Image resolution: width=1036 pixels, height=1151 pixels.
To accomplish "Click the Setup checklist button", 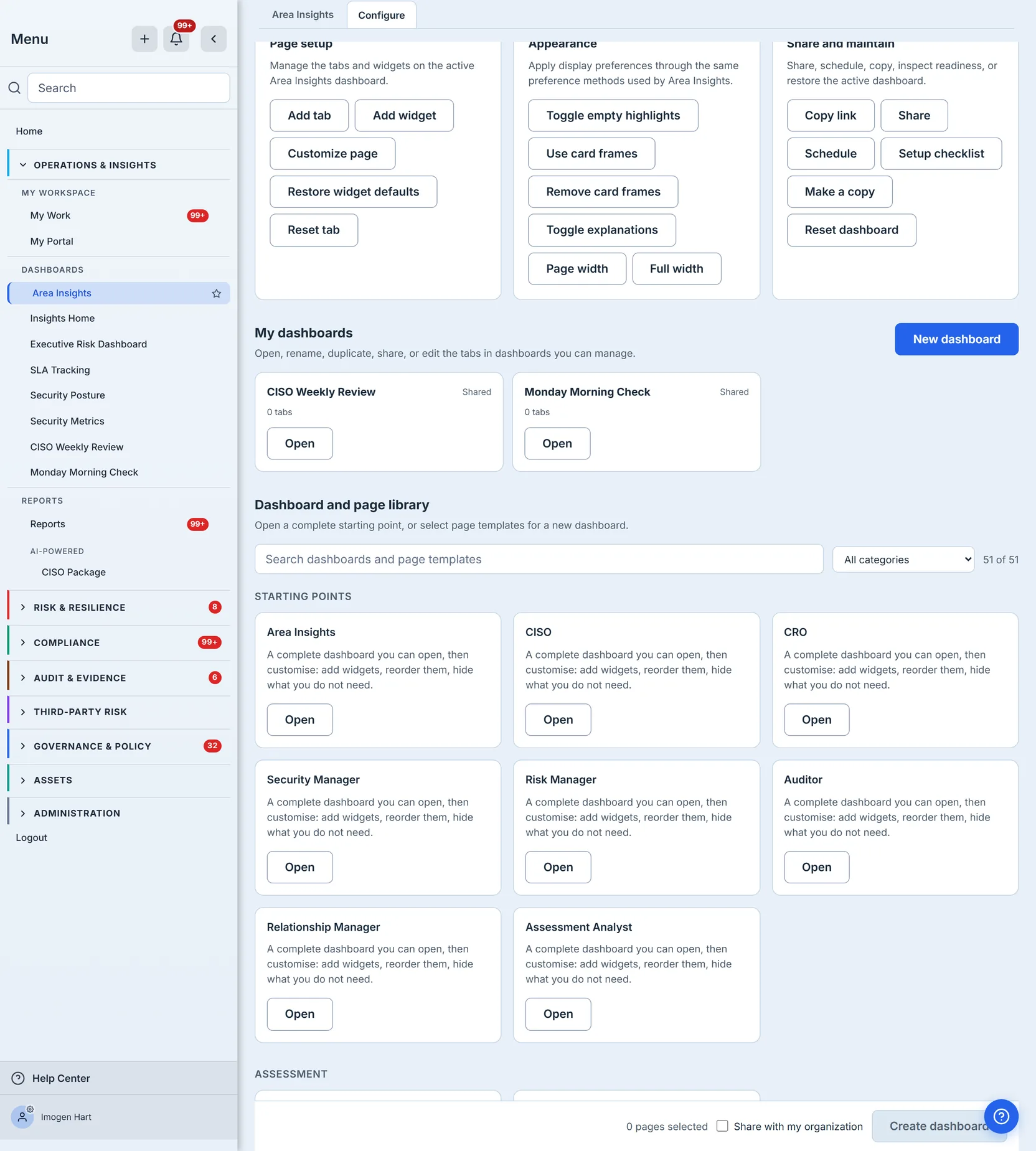I will tap(941, 154).
